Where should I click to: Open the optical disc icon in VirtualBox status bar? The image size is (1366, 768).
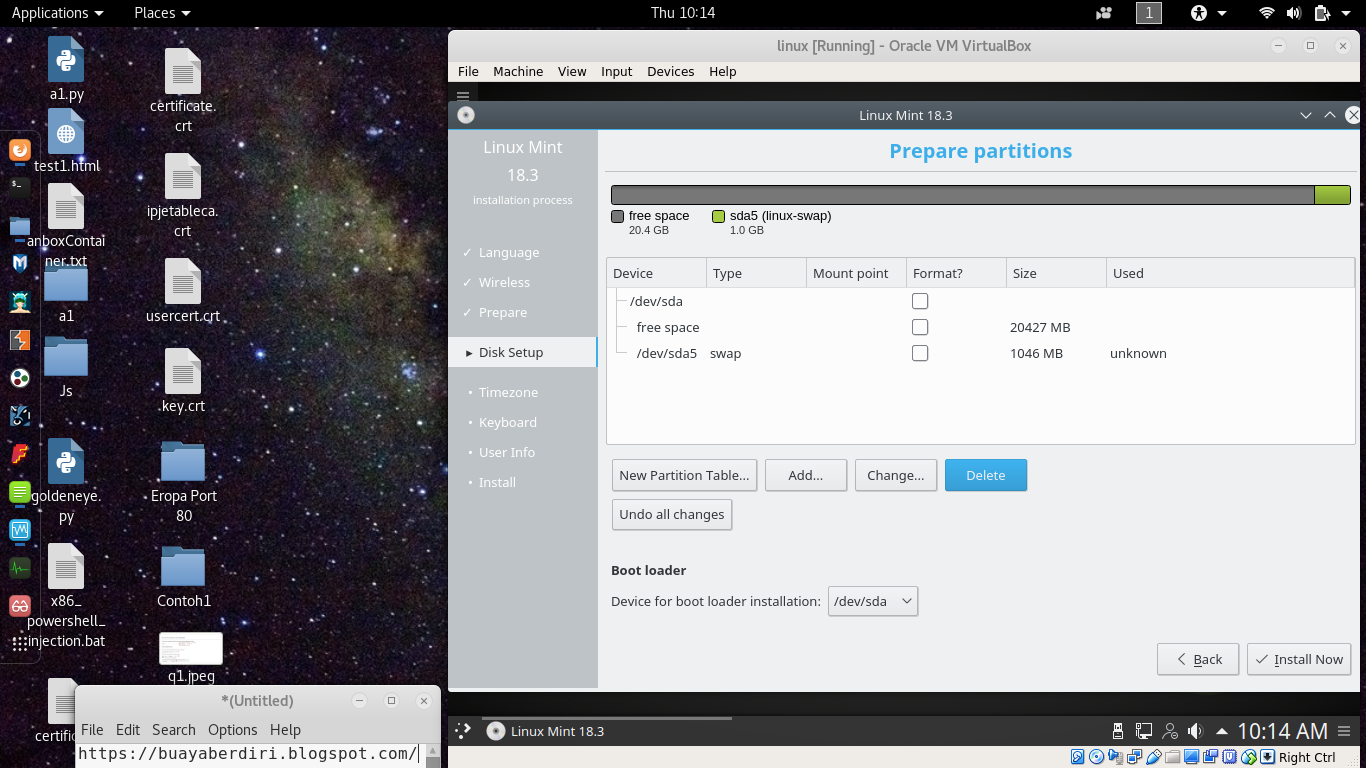pyautogui.click(x=1096, y=757)
